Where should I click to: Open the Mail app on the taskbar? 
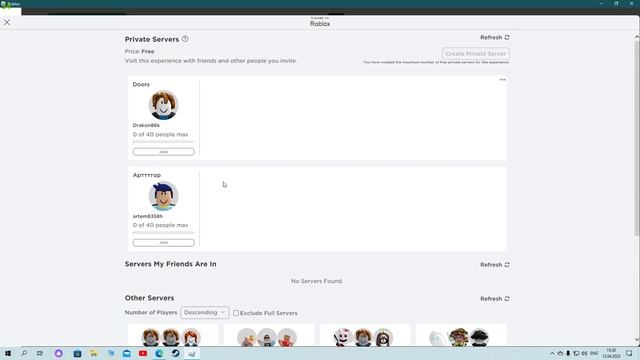pyautogui.click(x=127, y=353)
